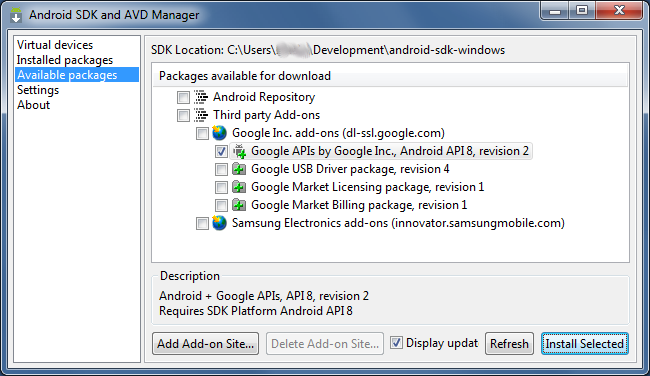
Task: Select Google USB Driver package, revision 4
Action: [350, 169]
